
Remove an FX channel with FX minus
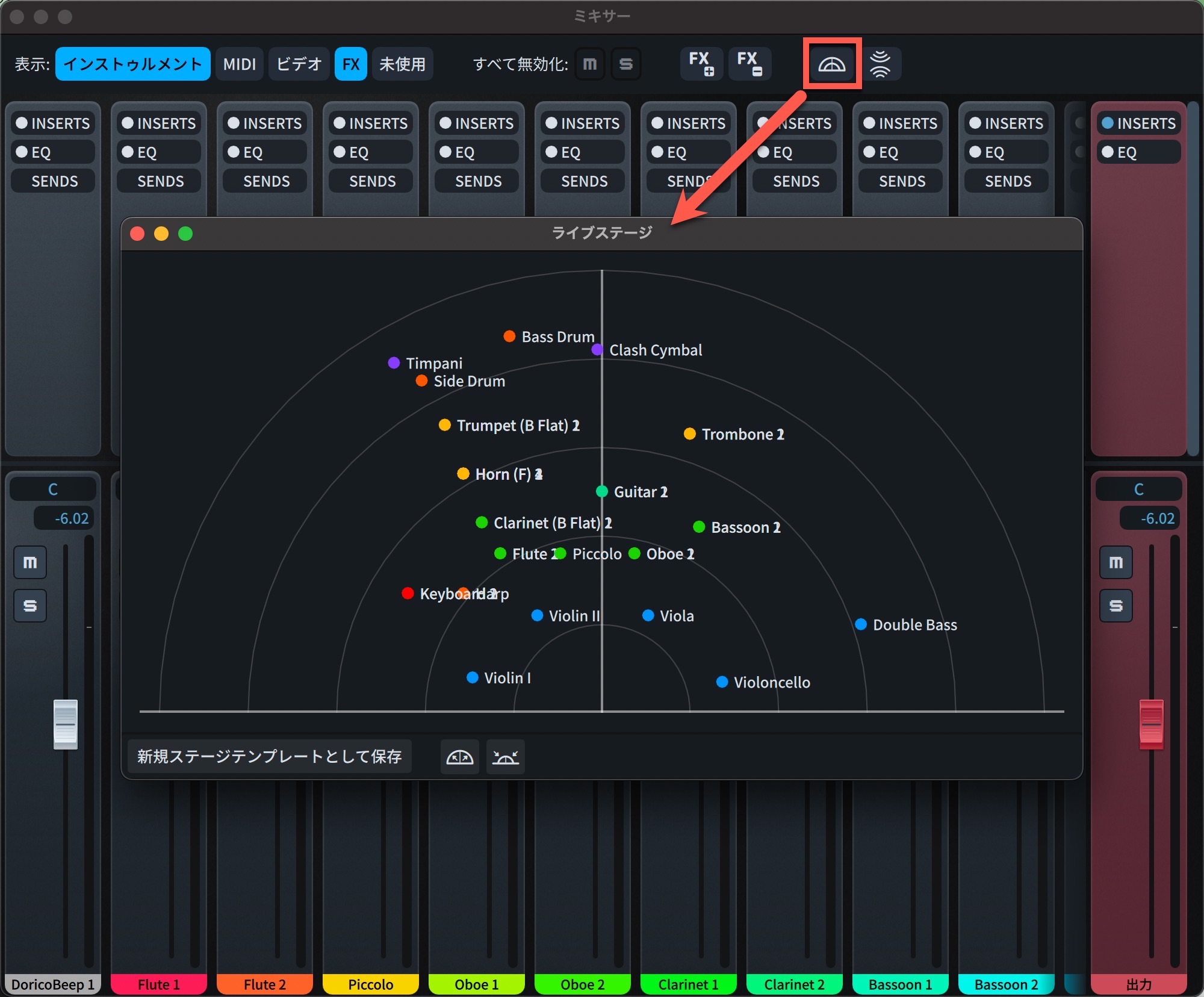point(750,64)
